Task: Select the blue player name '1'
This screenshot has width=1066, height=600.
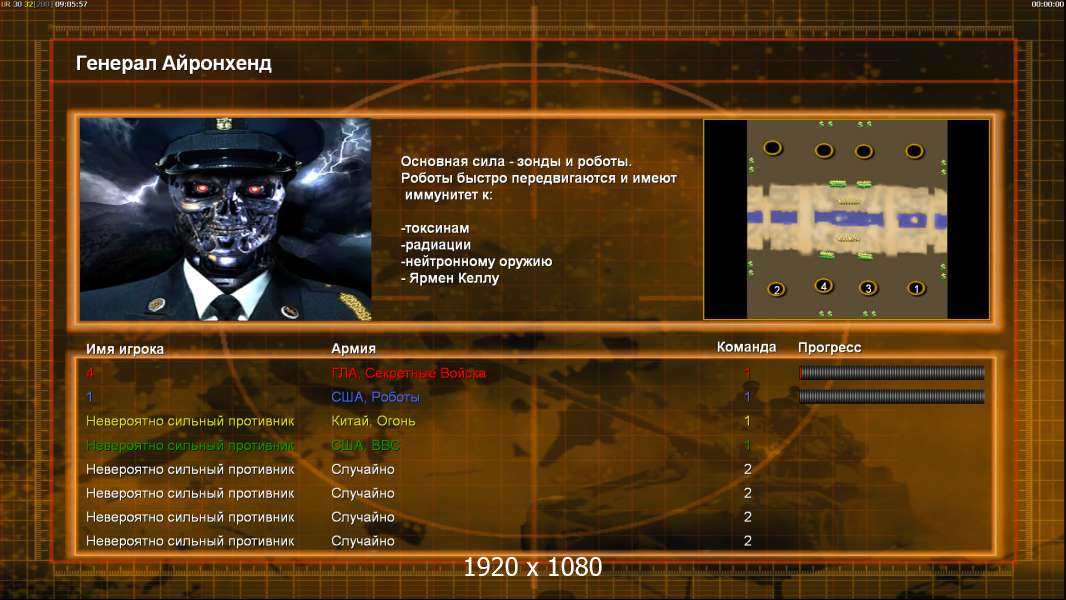Action: [90, 396]
